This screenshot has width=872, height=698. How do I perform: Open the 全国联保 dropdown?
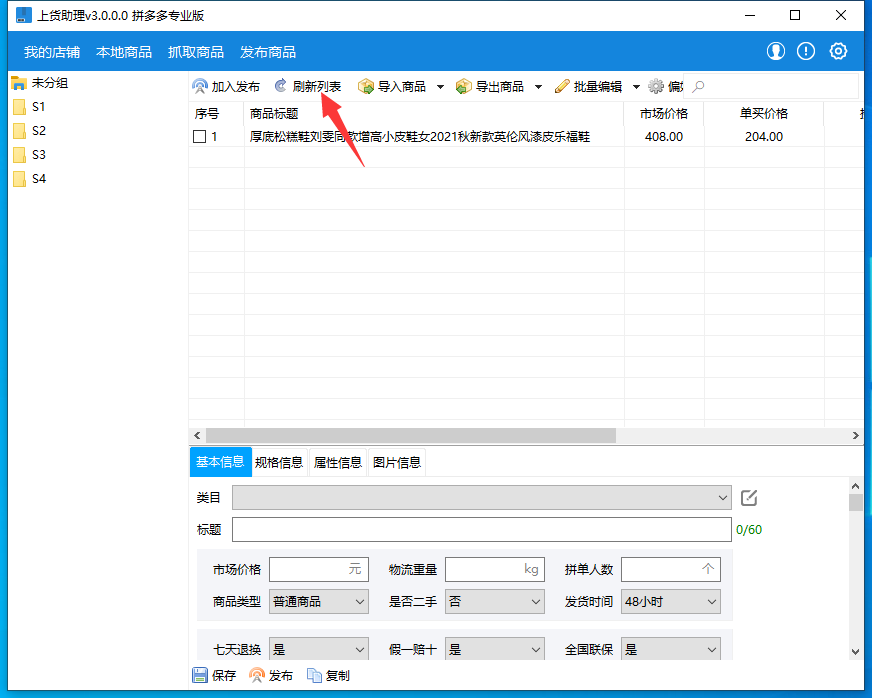[671, 649]
